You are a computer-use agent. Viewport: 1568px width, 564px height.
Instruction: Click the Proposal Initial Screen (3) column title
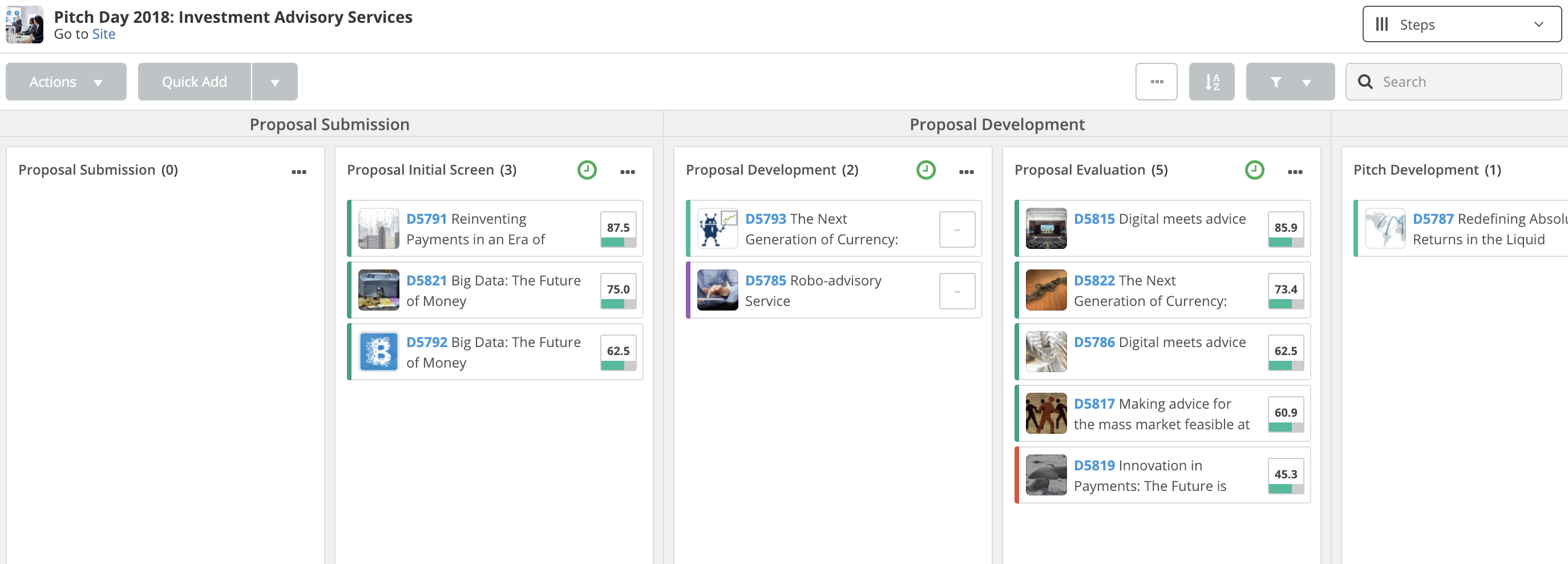coord(431,170)
